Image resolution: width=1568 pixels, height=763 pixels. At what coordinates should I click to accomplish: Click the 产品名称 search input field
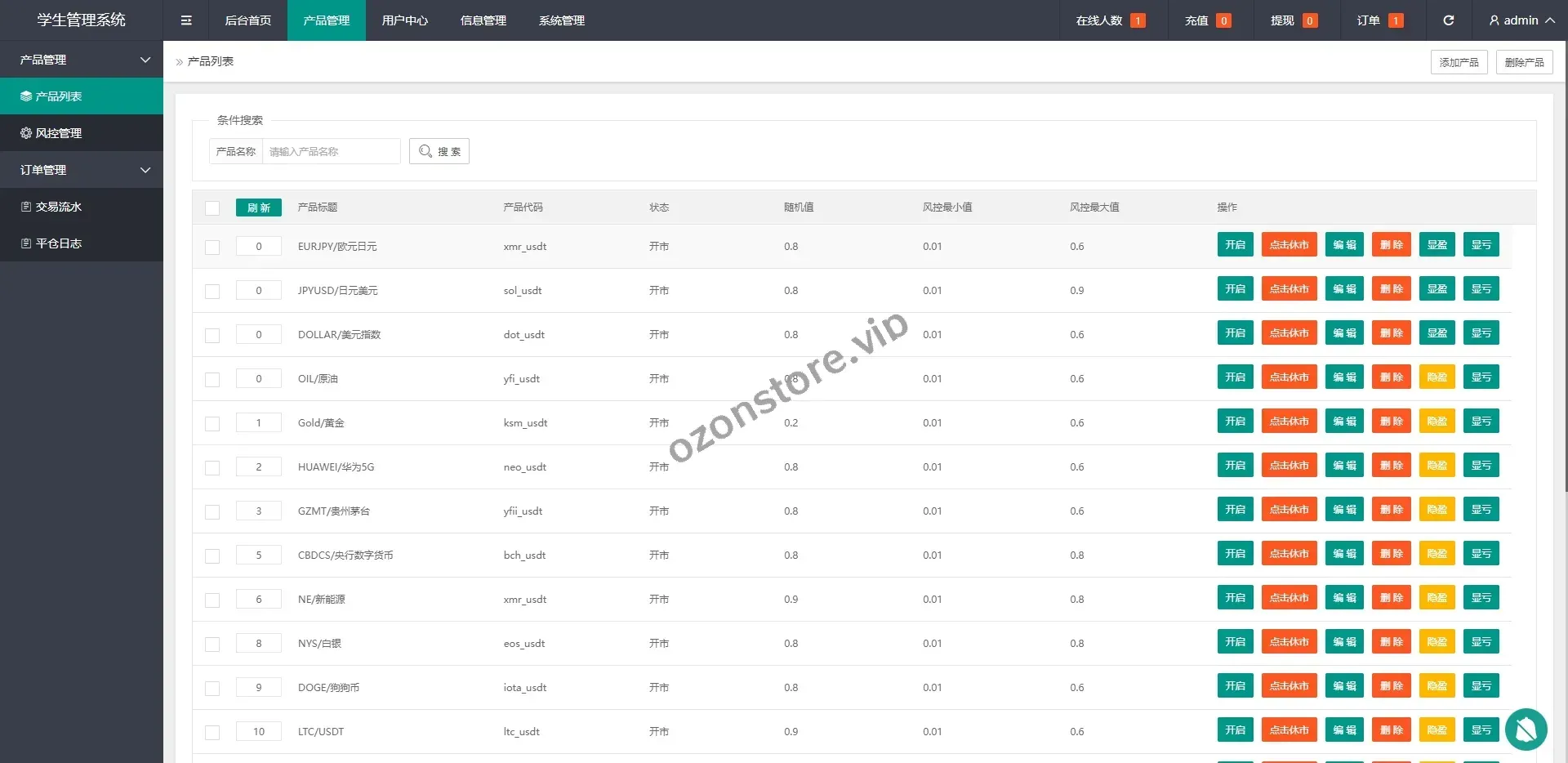331,151
